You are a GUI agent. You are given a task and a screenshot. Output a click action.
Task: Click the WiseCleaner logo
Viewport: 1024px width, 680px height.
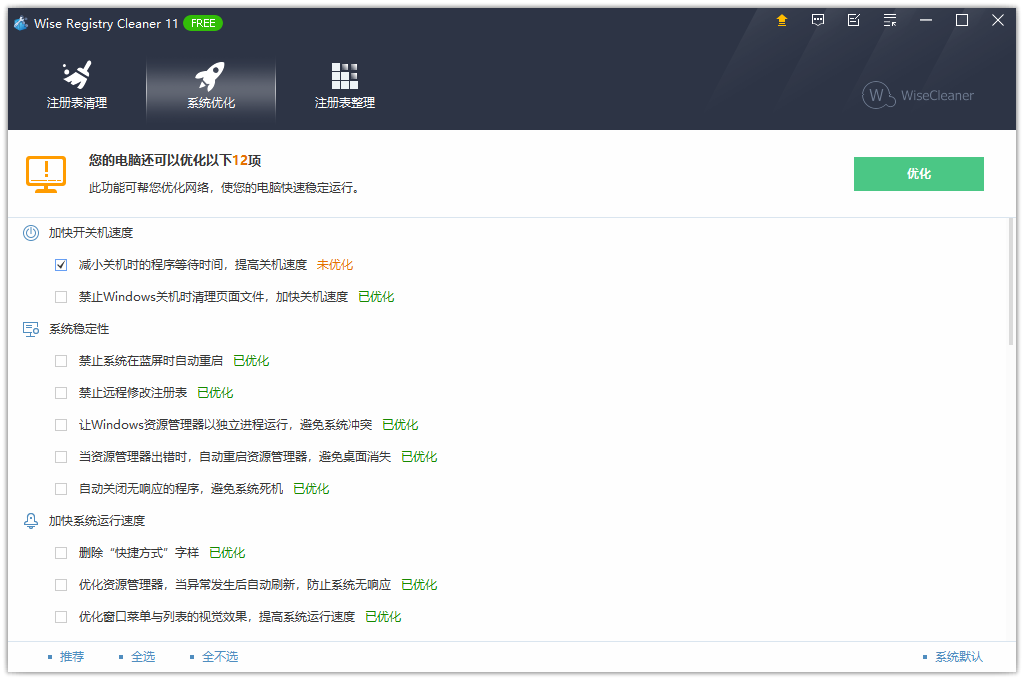918,95
